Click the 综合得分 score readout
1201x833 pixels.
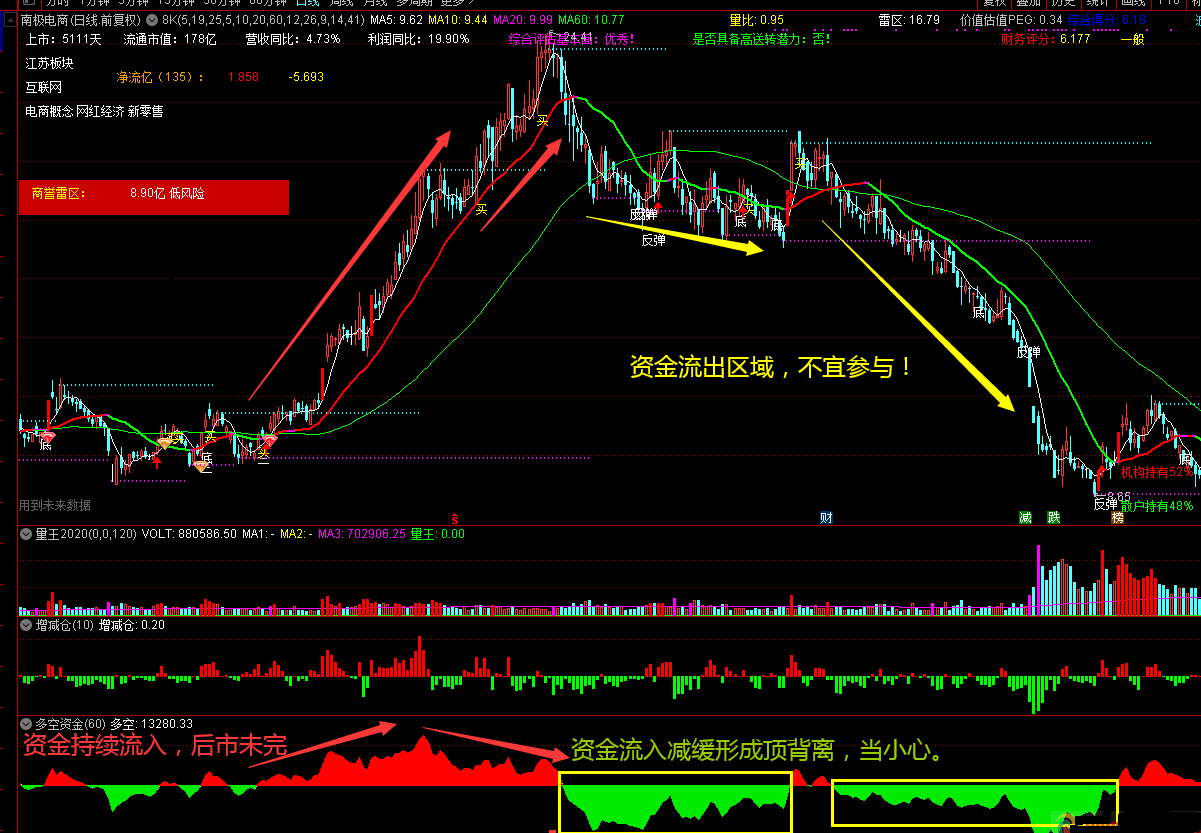coord(1107,20)
